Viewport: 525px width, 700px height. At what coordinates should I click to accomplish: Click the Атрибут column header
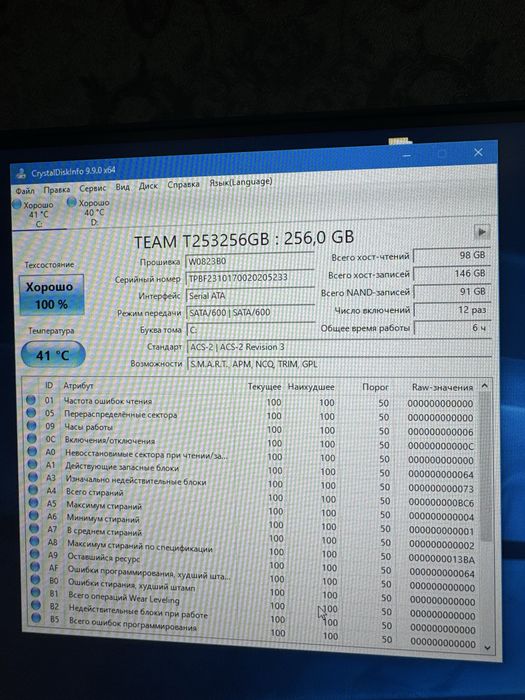[x=78, y=385]
